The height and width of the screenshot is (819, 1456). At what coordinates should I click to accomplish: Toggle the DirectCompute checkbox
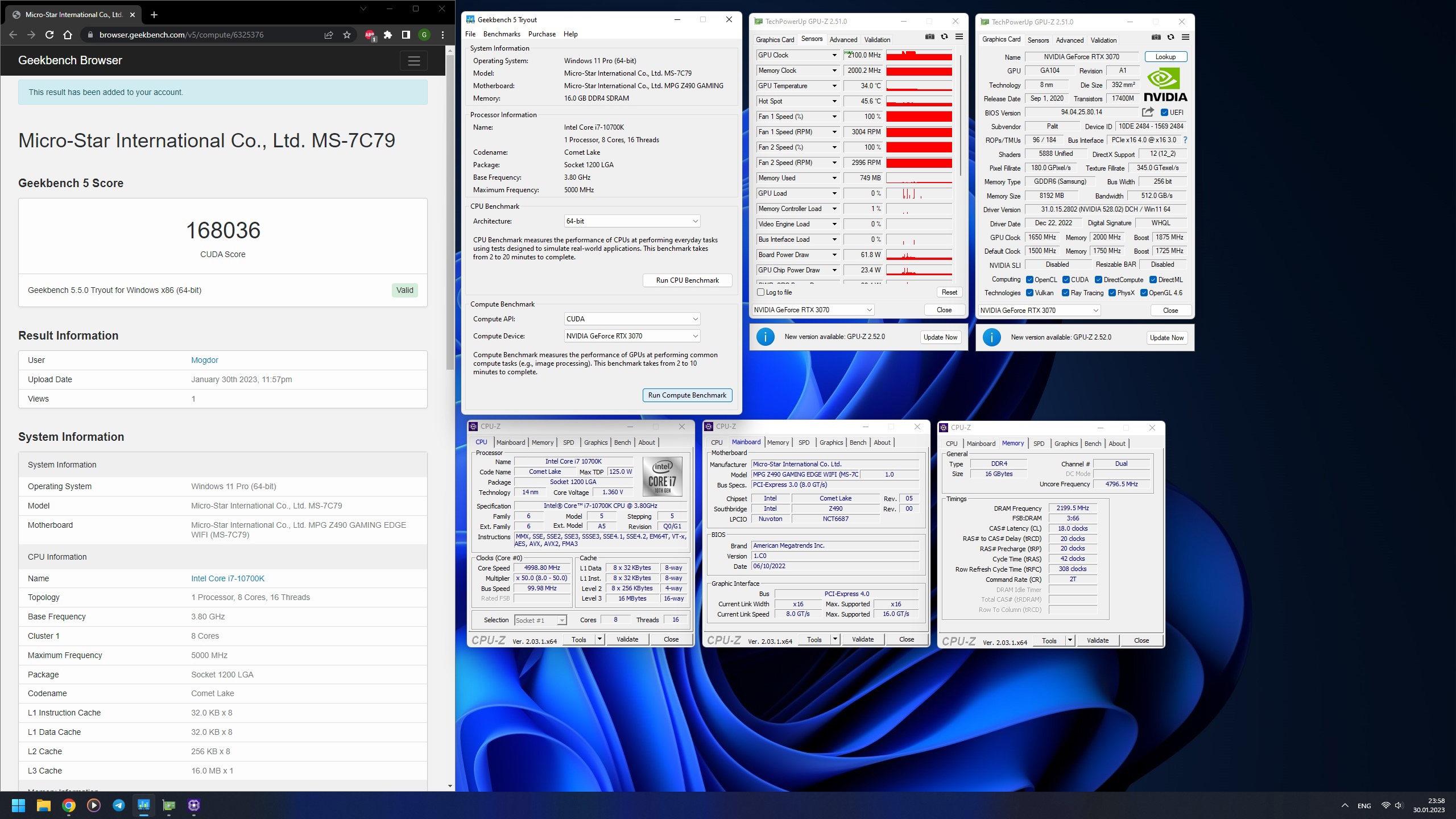point(1099,280)
